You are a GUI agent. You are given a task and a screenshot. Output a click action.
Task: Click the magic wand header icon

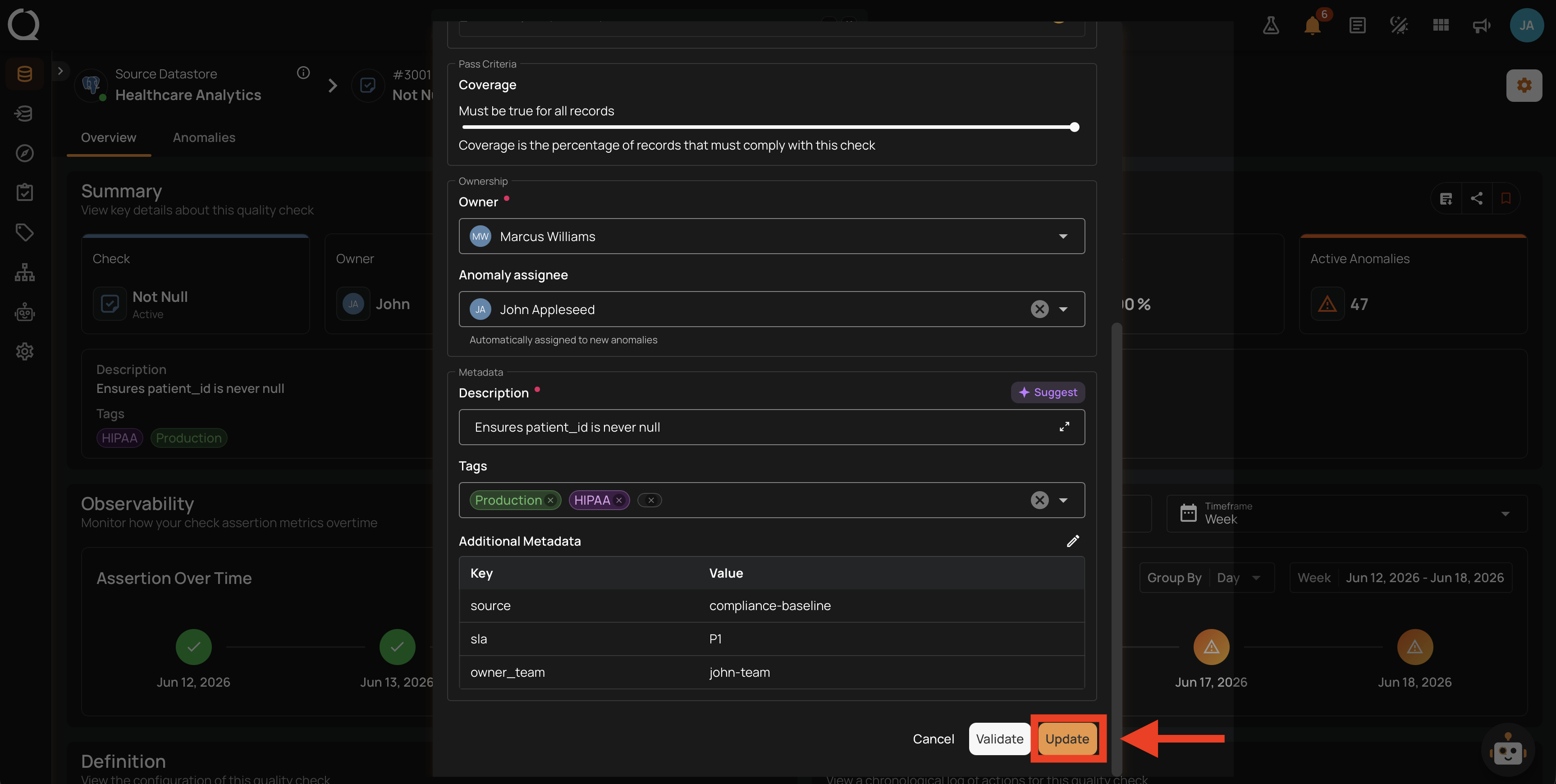[x=1399, y=25]
